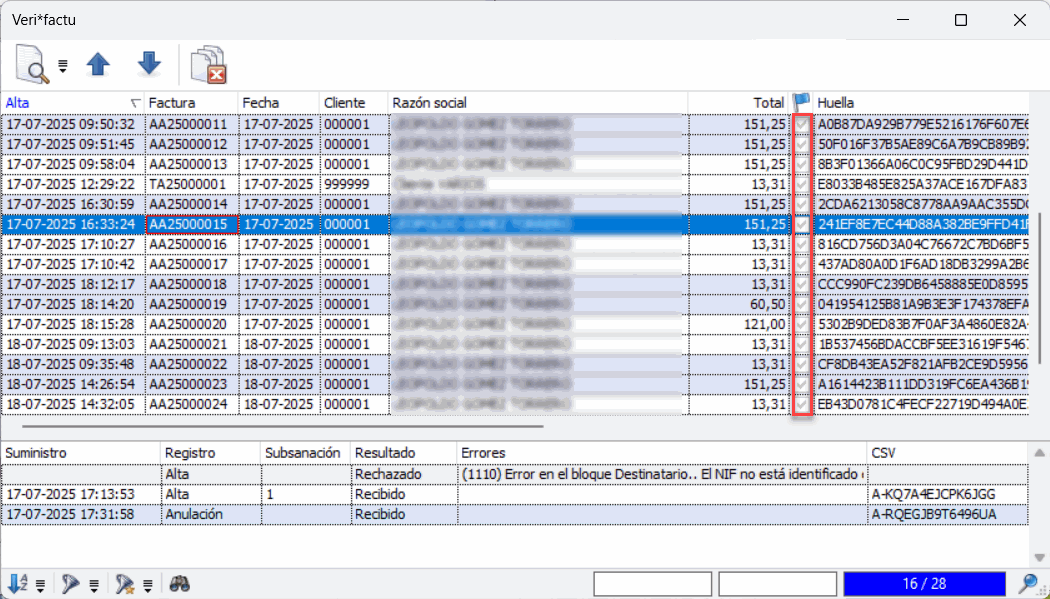This screenshot has width=1050, height=599.
Task: Toggle flag checkbox for invoice AA25000017
Action: [802, 264]
